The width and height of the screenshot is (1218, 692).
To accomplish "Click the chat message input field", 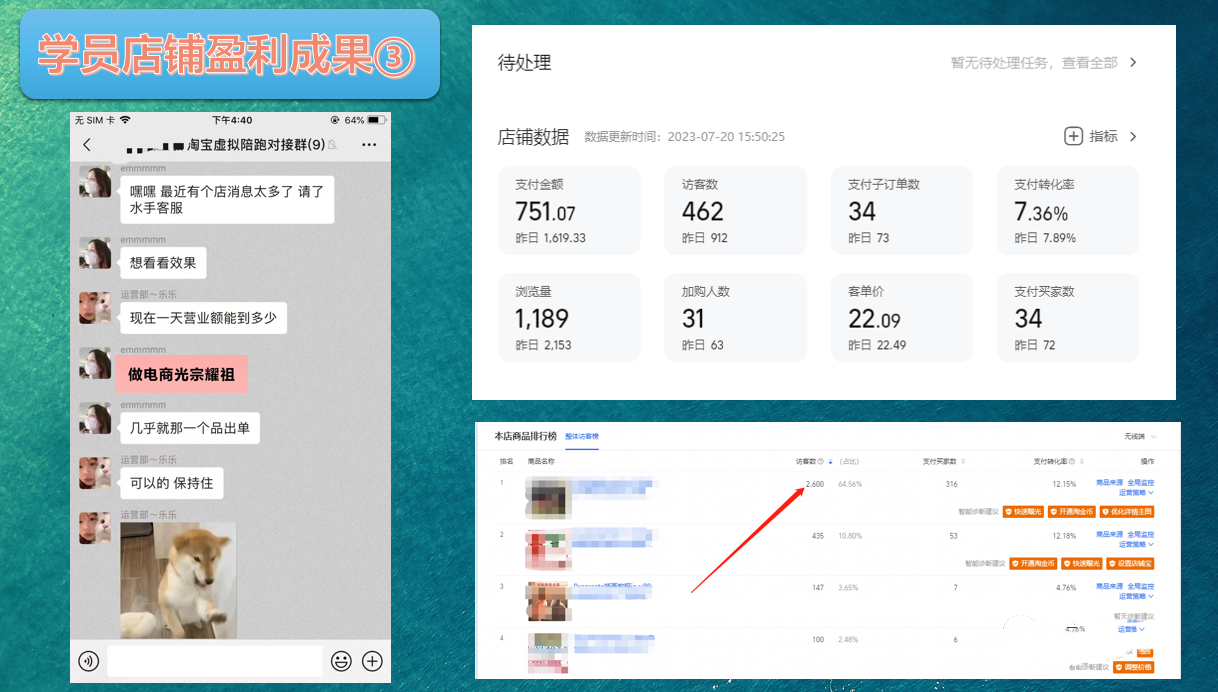I will click(215, 661).
